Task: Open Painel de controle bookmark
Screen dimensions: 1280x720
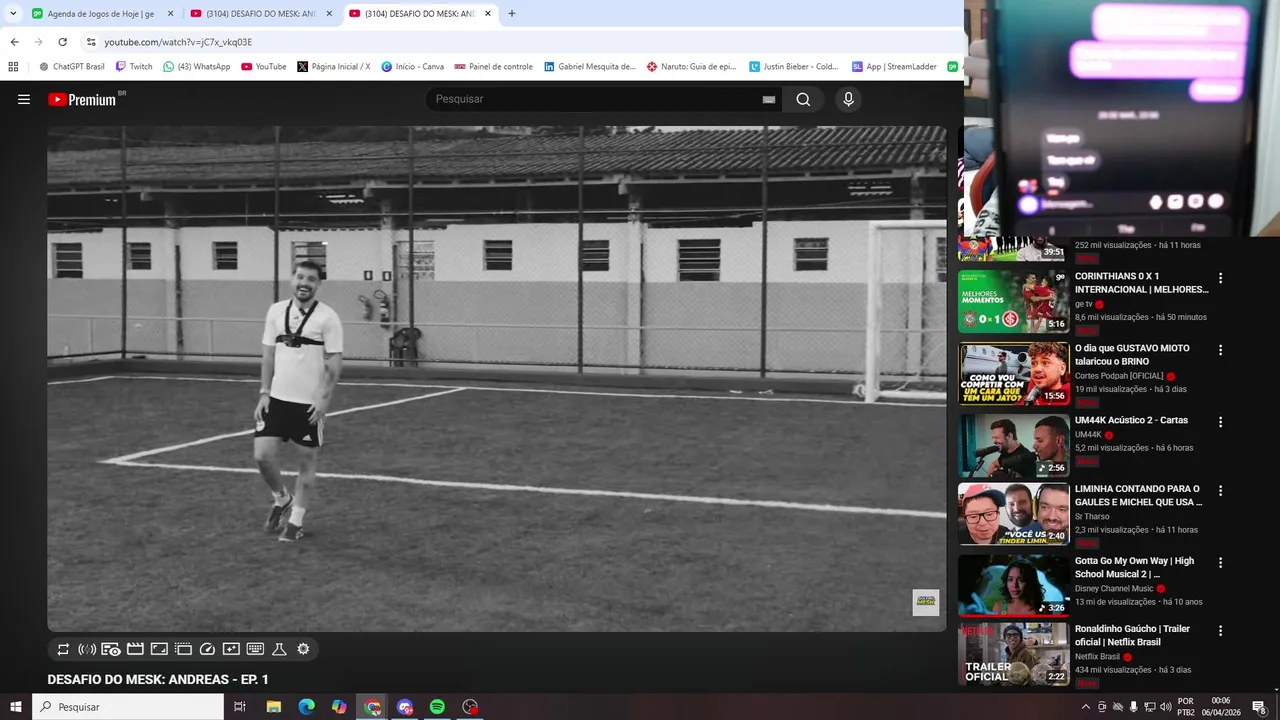Action: 493,67
